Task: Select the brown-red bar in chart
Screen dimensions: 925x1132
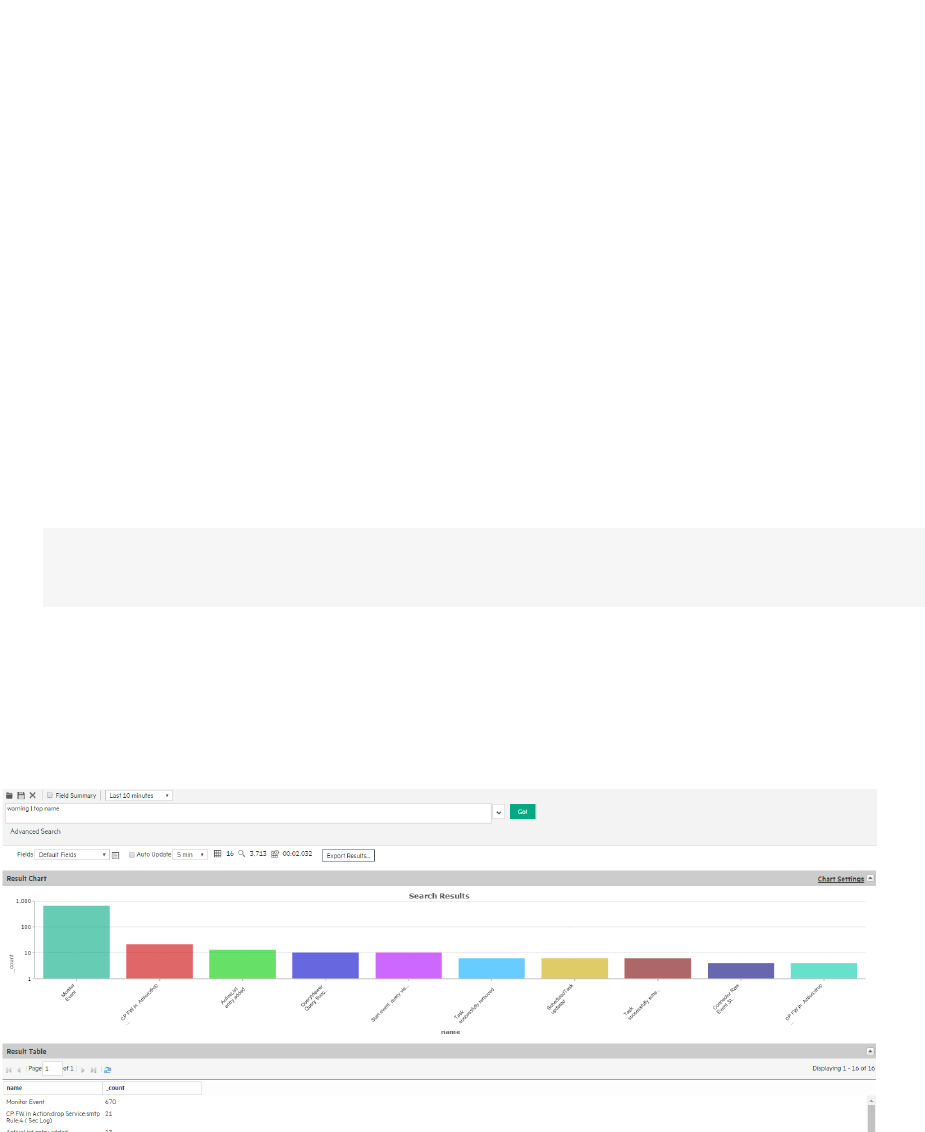Action: tap(658, 969)
